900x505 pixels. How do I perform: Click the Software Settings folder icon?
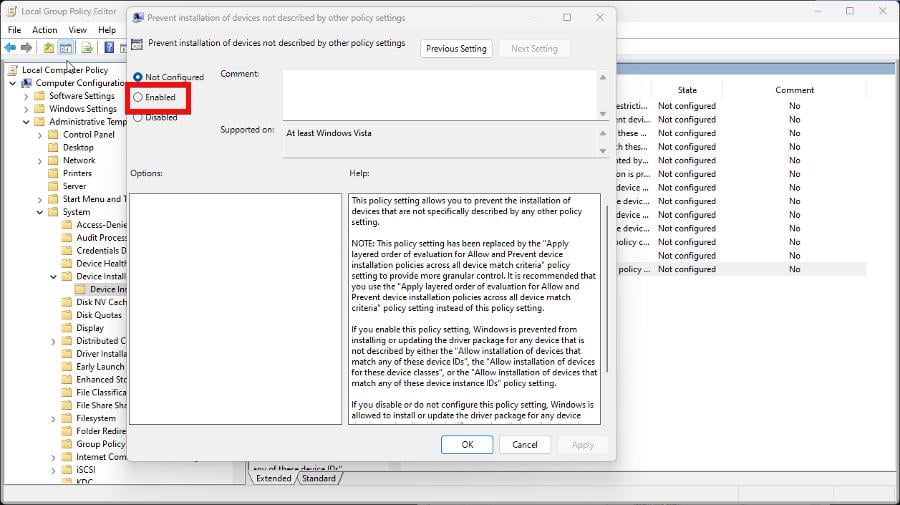pyautogui.click(x=40, y=96)
